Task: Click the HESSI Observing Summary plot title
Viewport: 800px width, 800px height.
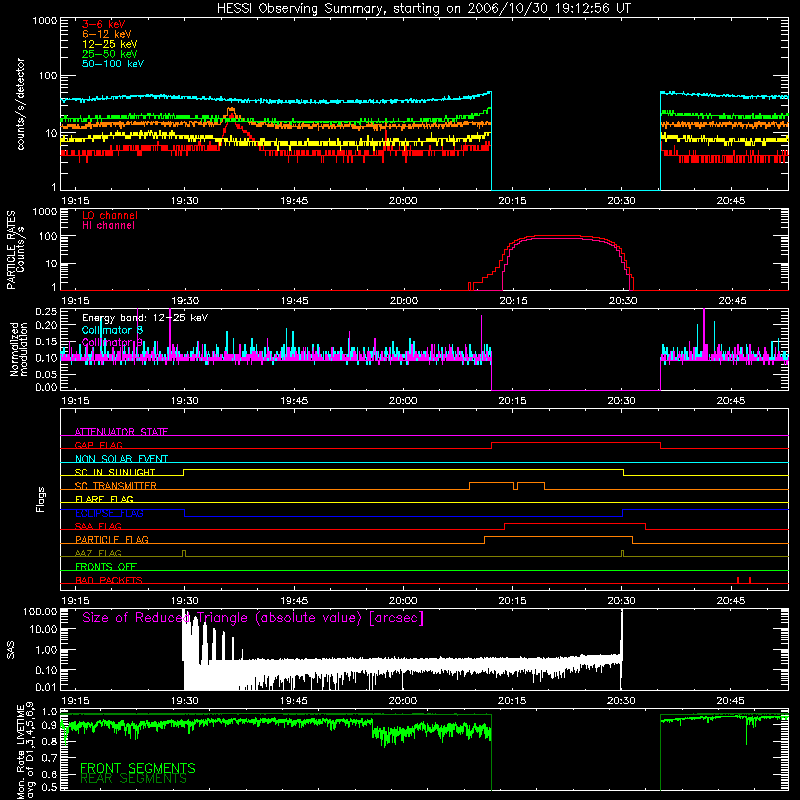Action: 423,9
